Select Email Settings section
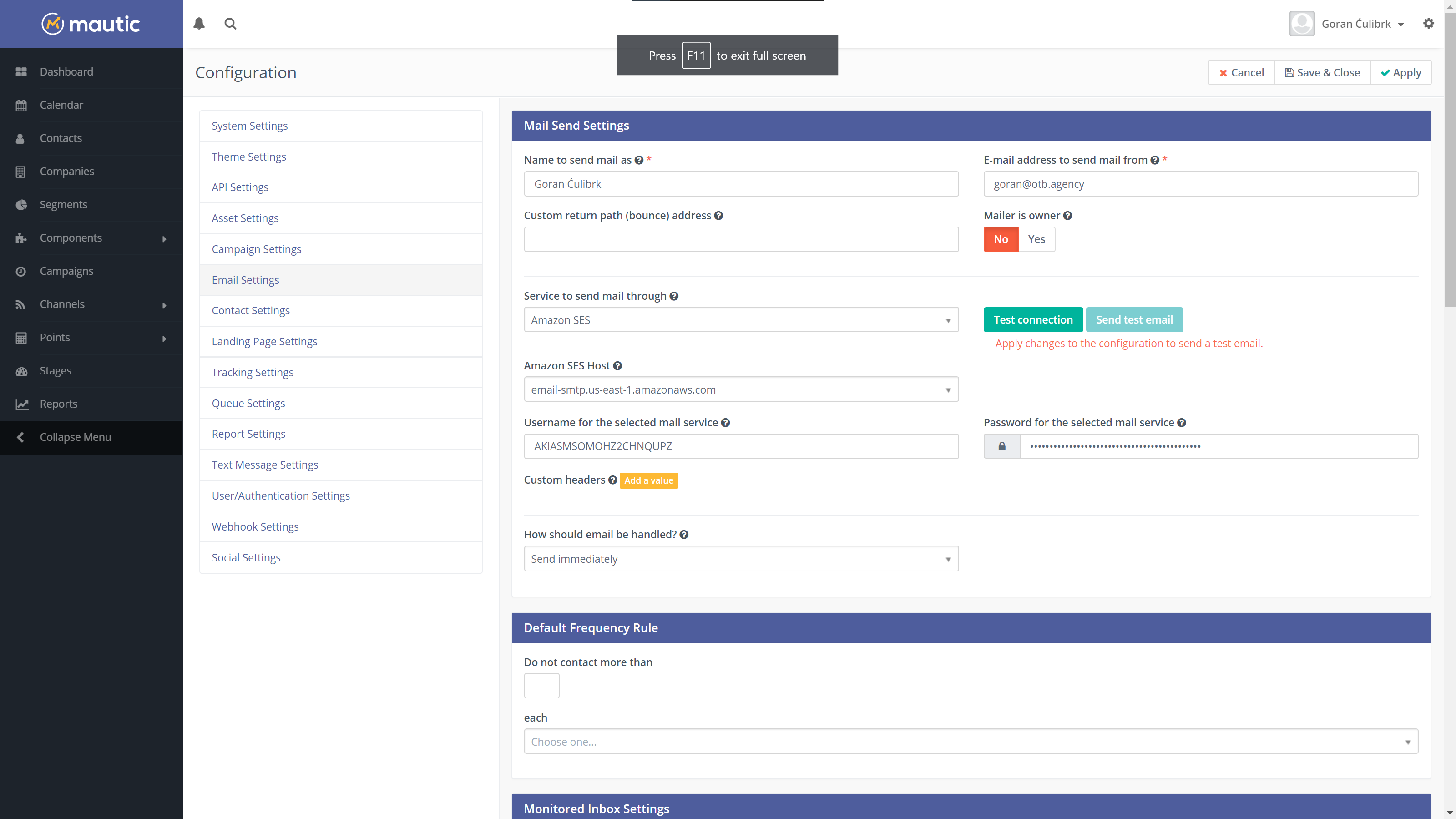1456x819 pixels. pyautogui.click(x=340, y=280)
